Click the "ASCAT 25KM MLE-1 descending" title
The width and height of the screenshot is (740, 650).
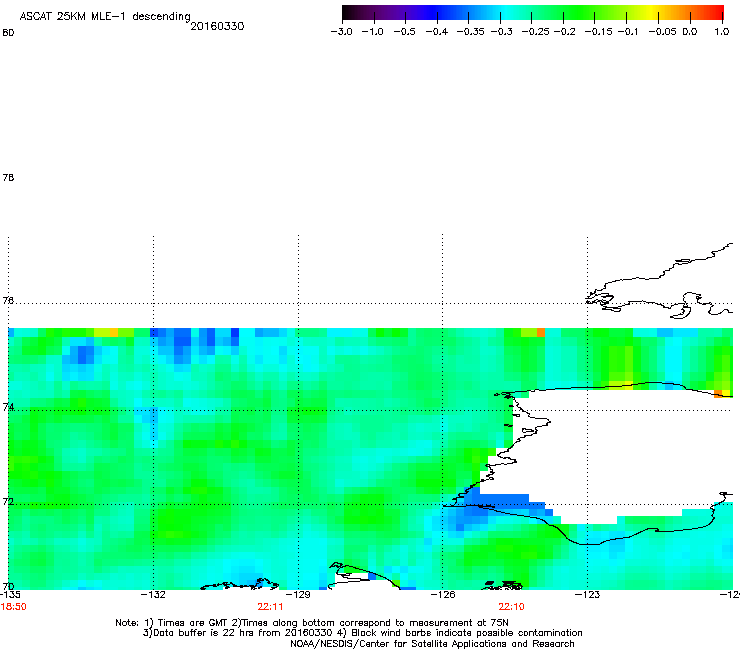105,17
